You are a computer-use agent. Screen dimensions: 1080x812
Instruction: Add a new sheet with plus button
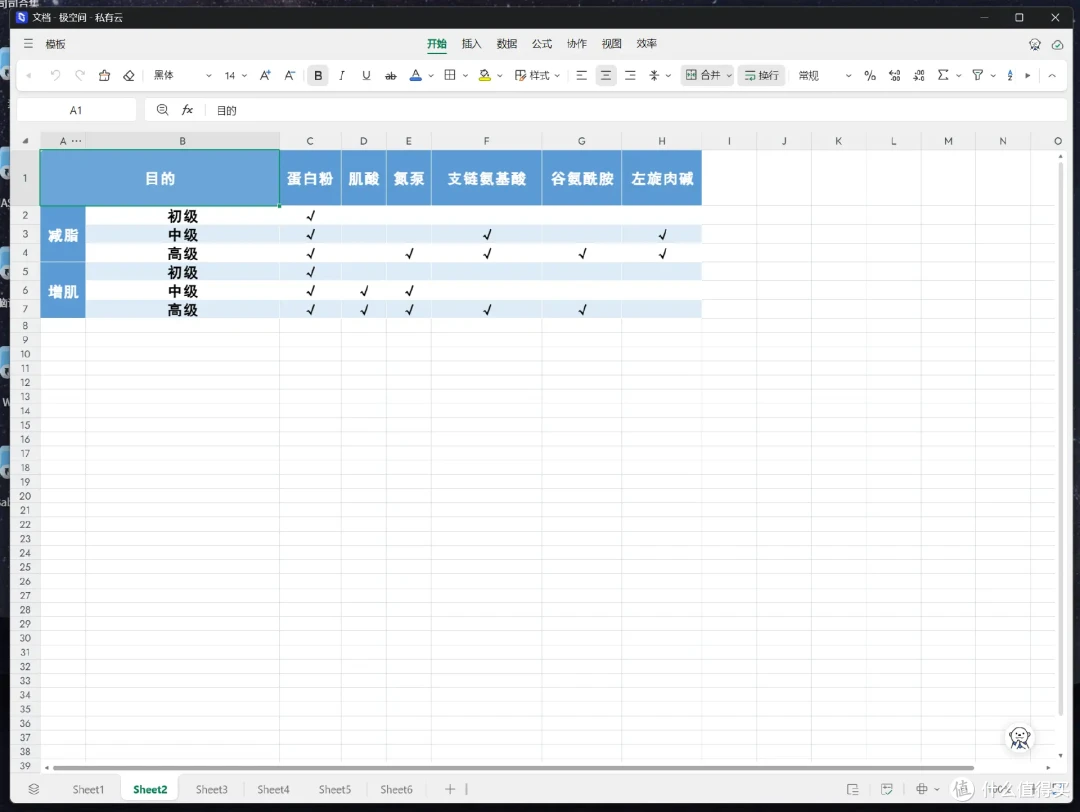(x=450, y=789)
